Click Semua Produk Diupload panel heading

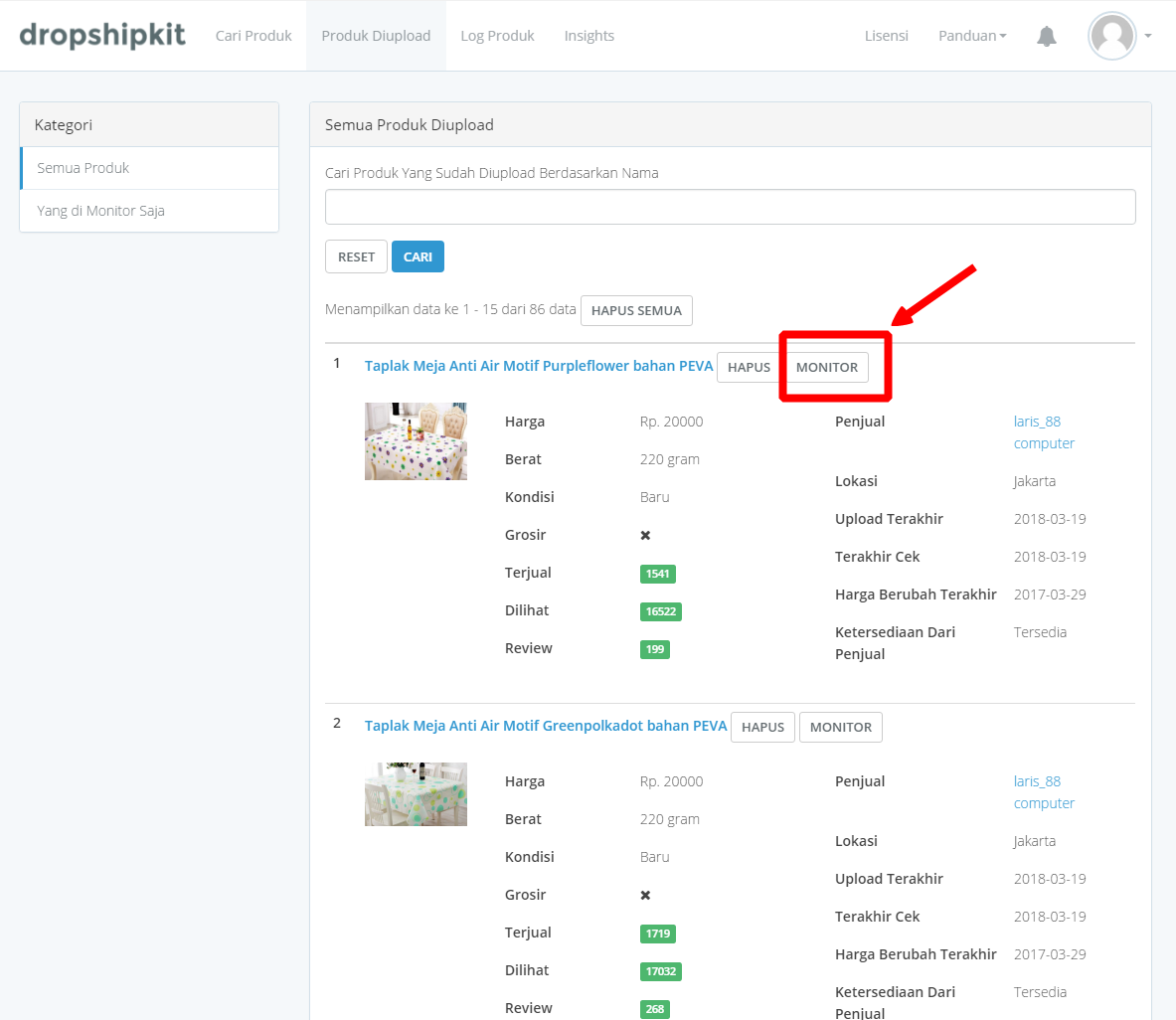click(730, 124)
